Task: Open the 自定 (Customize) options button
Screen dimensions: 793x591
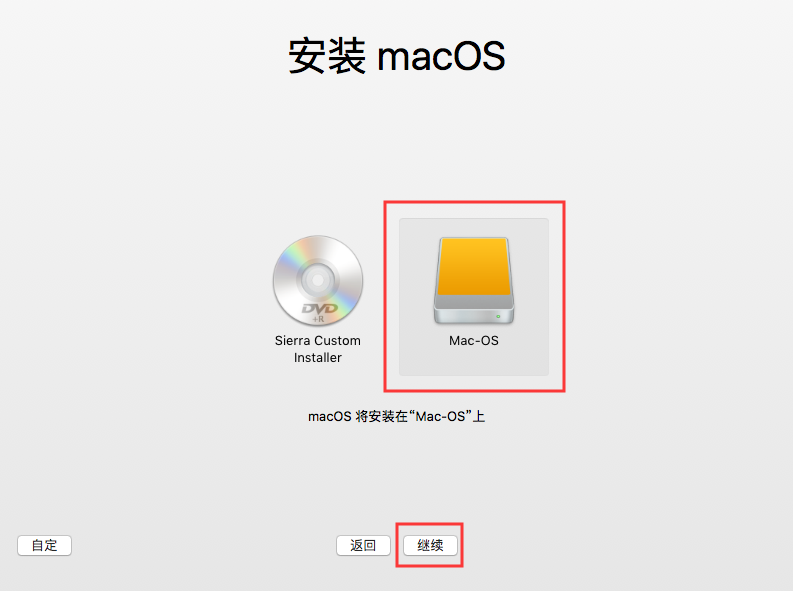Action: pos(45,545)
